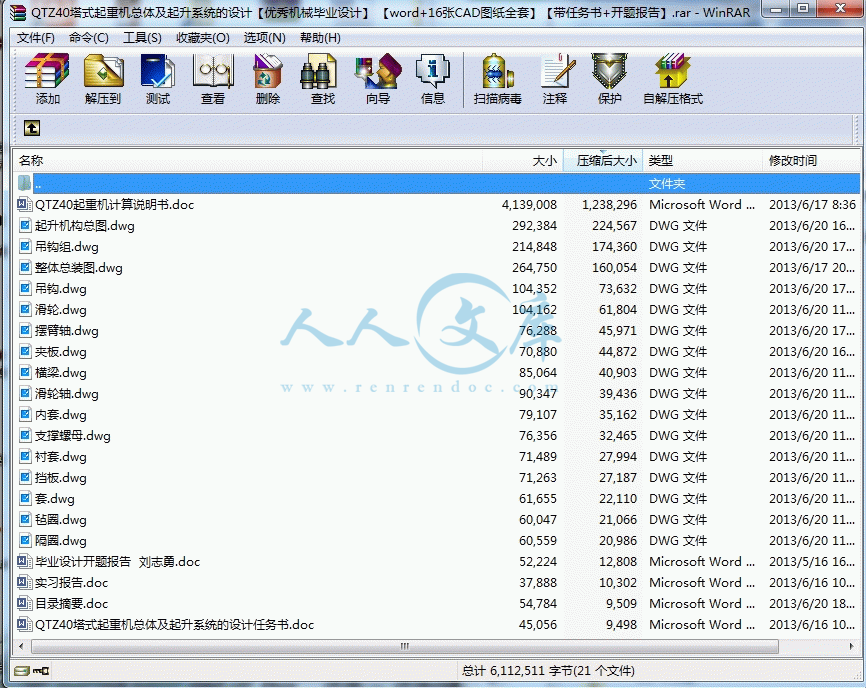
Task: Click the up-one-level folder arrow icon
Action: 31,128
